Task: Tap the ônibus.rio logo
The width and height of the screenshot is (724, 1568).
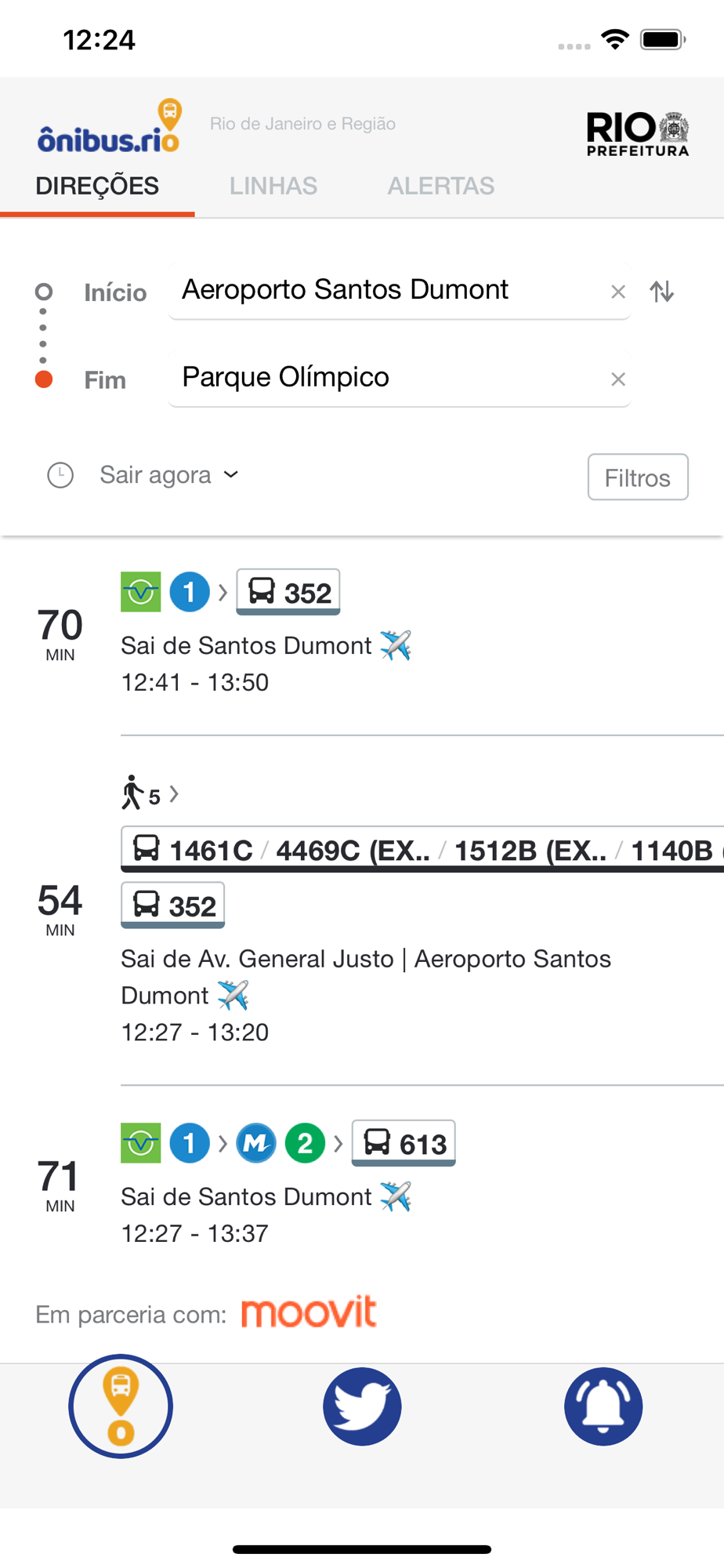Action: point(110,127)
